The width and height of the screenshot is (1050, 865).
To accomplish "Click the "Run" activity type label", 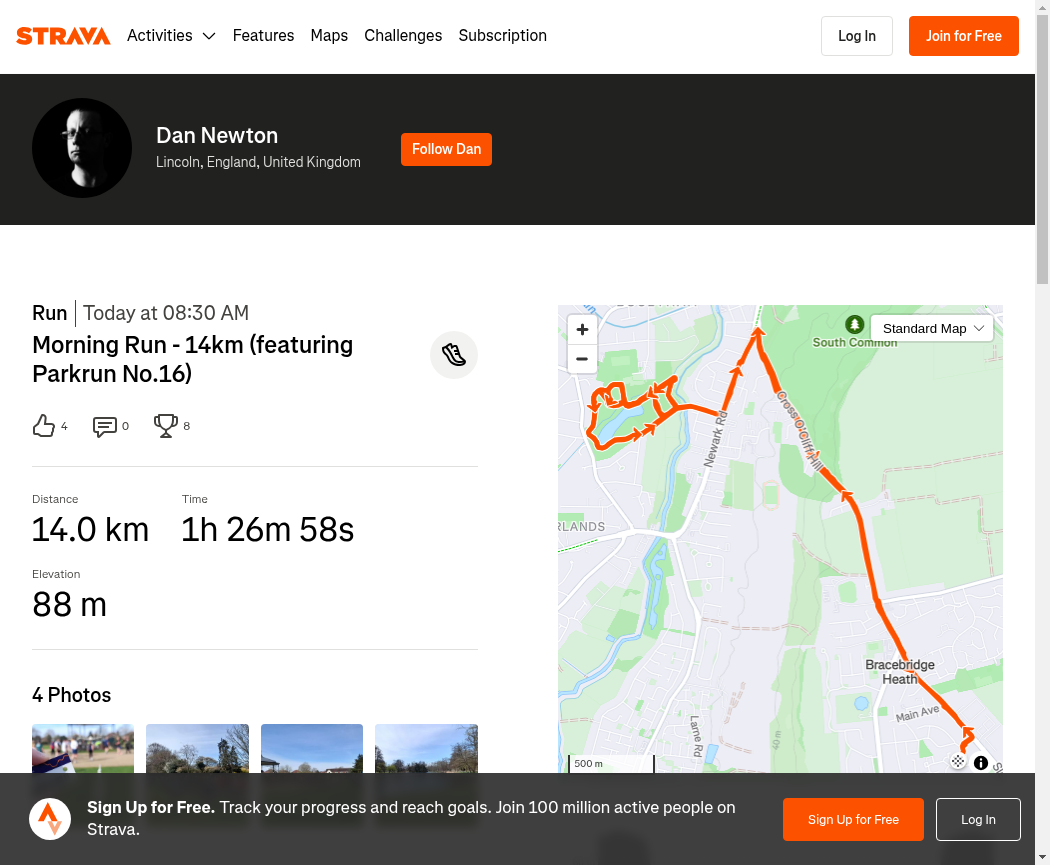I will 50,313.
